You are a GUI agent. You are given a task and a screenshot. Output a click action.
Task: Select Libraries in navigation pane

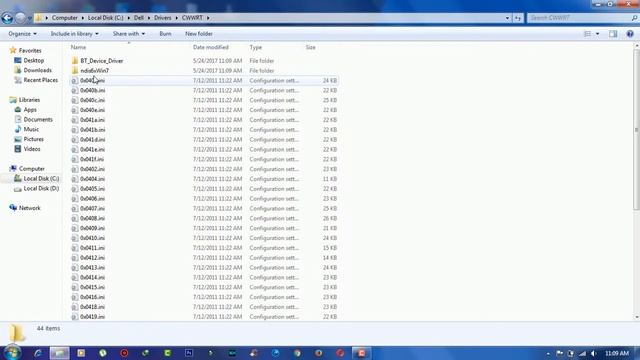pos(29,100)
